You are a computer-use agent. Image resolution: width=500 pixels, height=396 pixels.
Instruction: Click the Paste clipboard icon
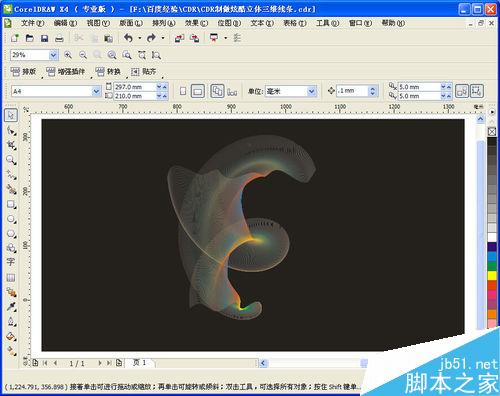[x=108, y=39]
